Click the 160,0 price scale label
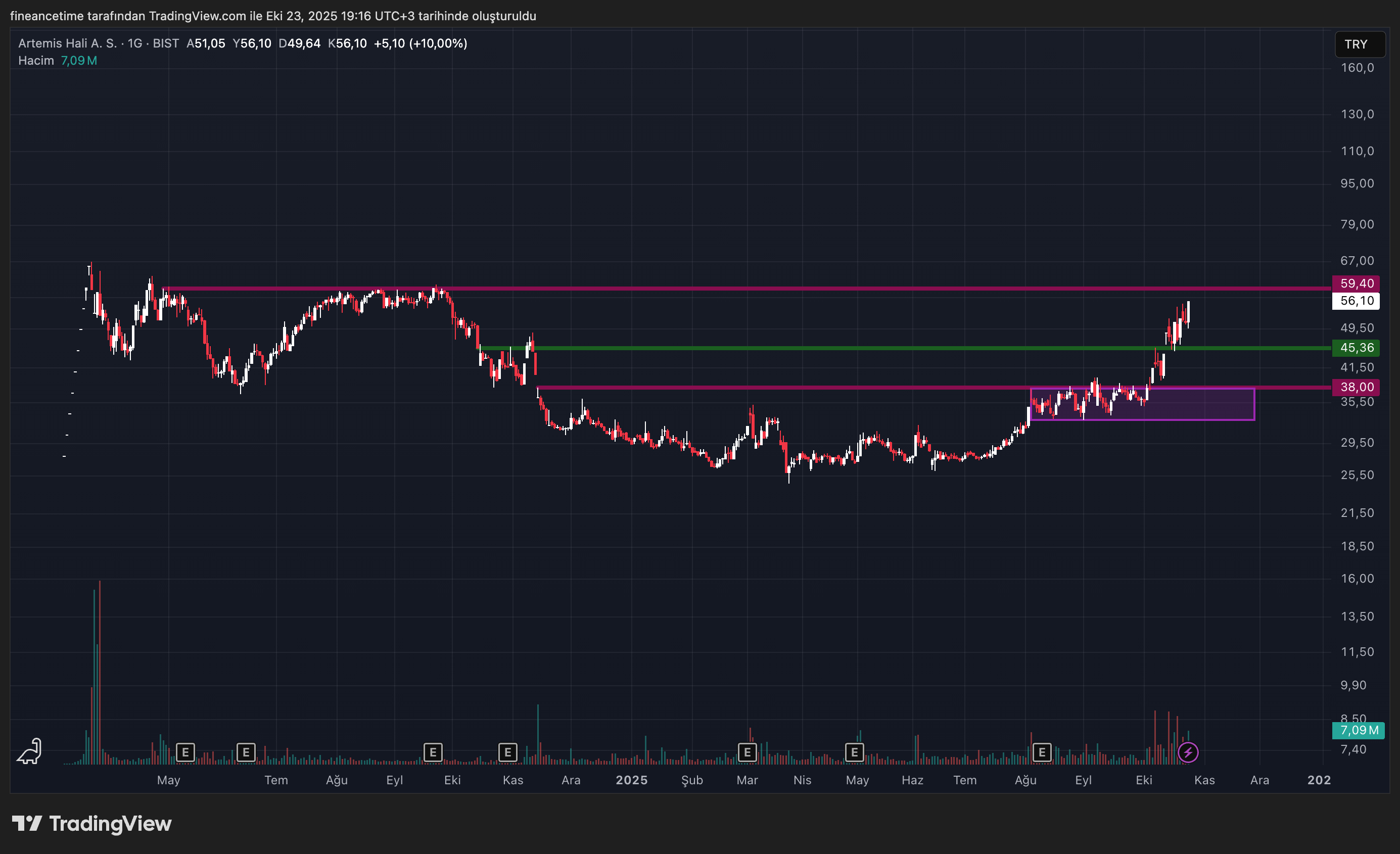Image resolution: width=1400 pixels, height=854 pixels. tap(1357, 68)
